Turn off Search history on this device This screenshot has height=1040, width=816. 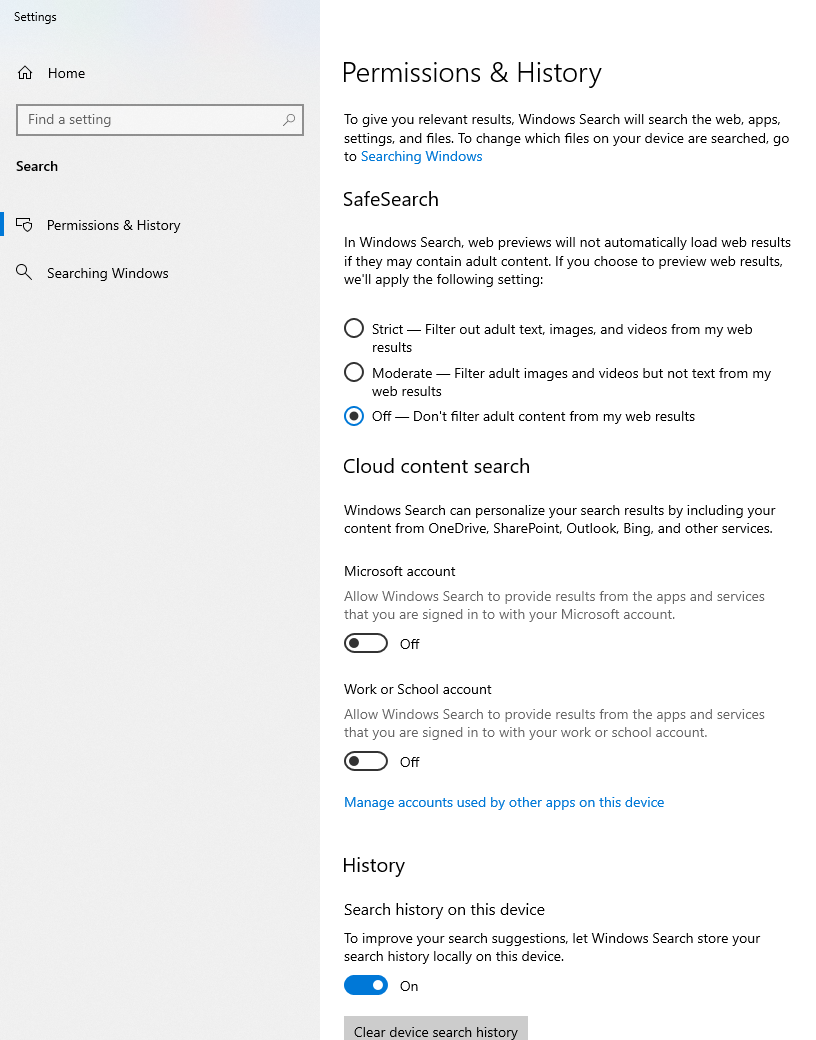(x=366, y=986)
